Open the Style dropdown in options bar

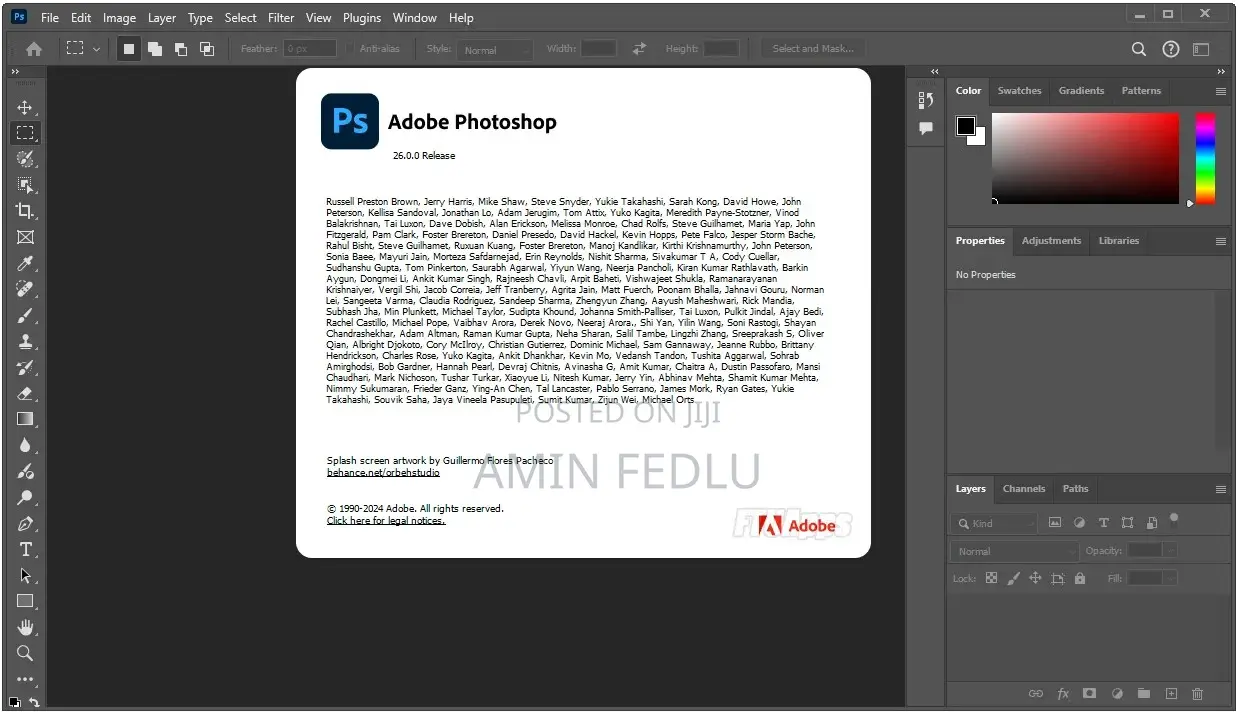(496, 48)
